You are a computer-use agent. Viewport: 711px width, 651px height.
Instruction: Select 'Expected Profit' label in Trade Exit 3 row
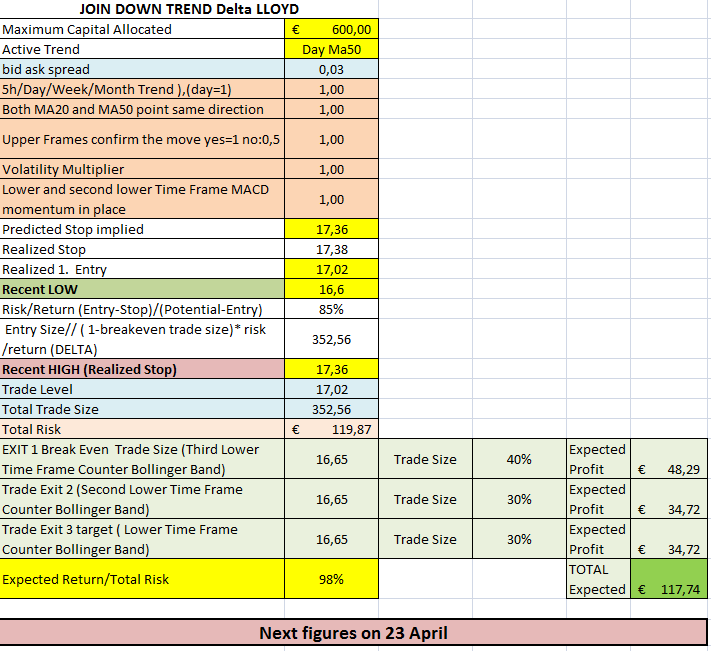[x=598, y=539]
